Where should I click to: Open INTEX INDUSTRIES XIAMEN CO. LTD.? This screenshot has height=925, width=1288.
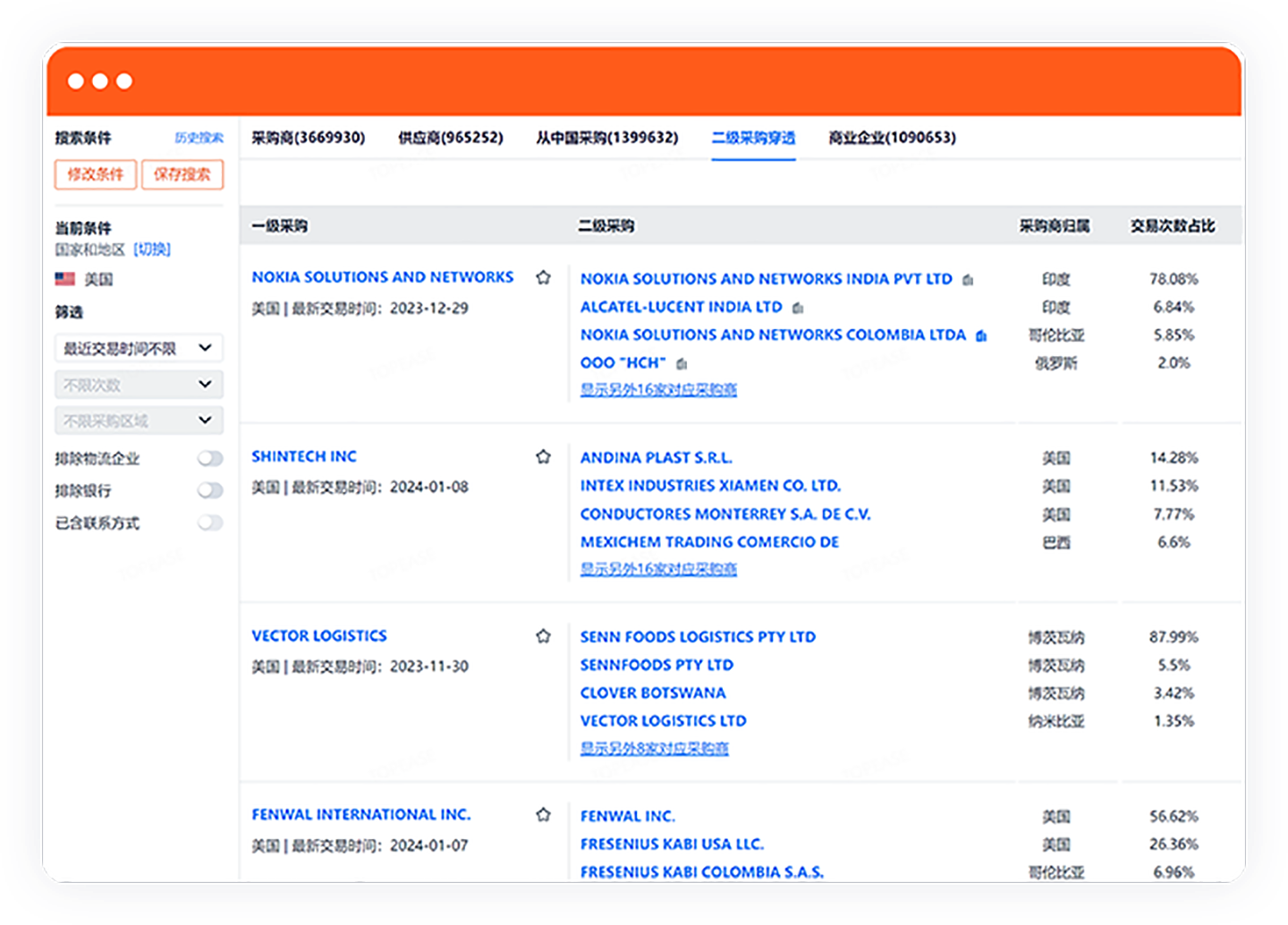tap(711, 486)
